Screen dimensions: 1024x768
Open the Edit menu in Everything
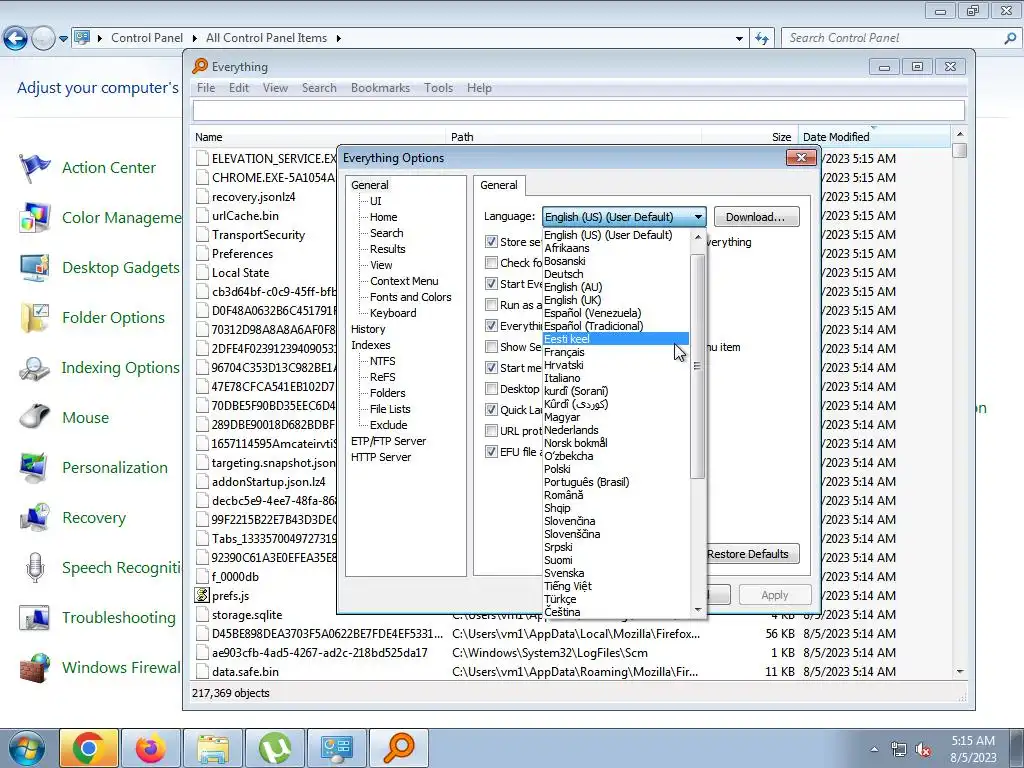pos(238,88)
